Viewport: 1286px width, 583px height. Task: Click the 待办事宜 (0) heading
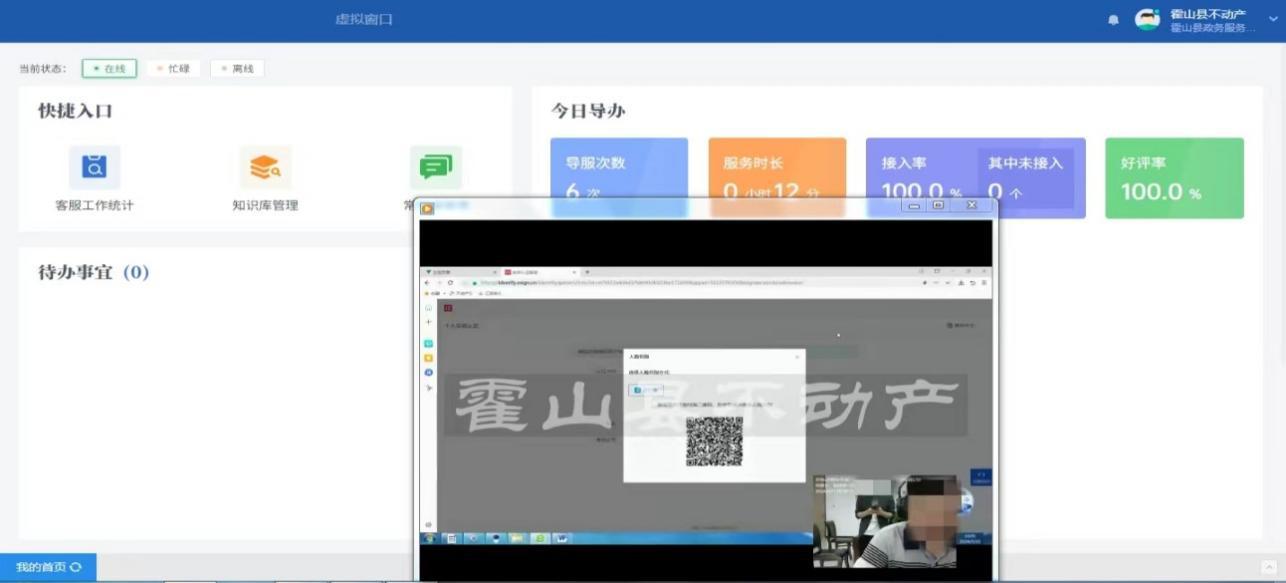click(x=93, y=272)
